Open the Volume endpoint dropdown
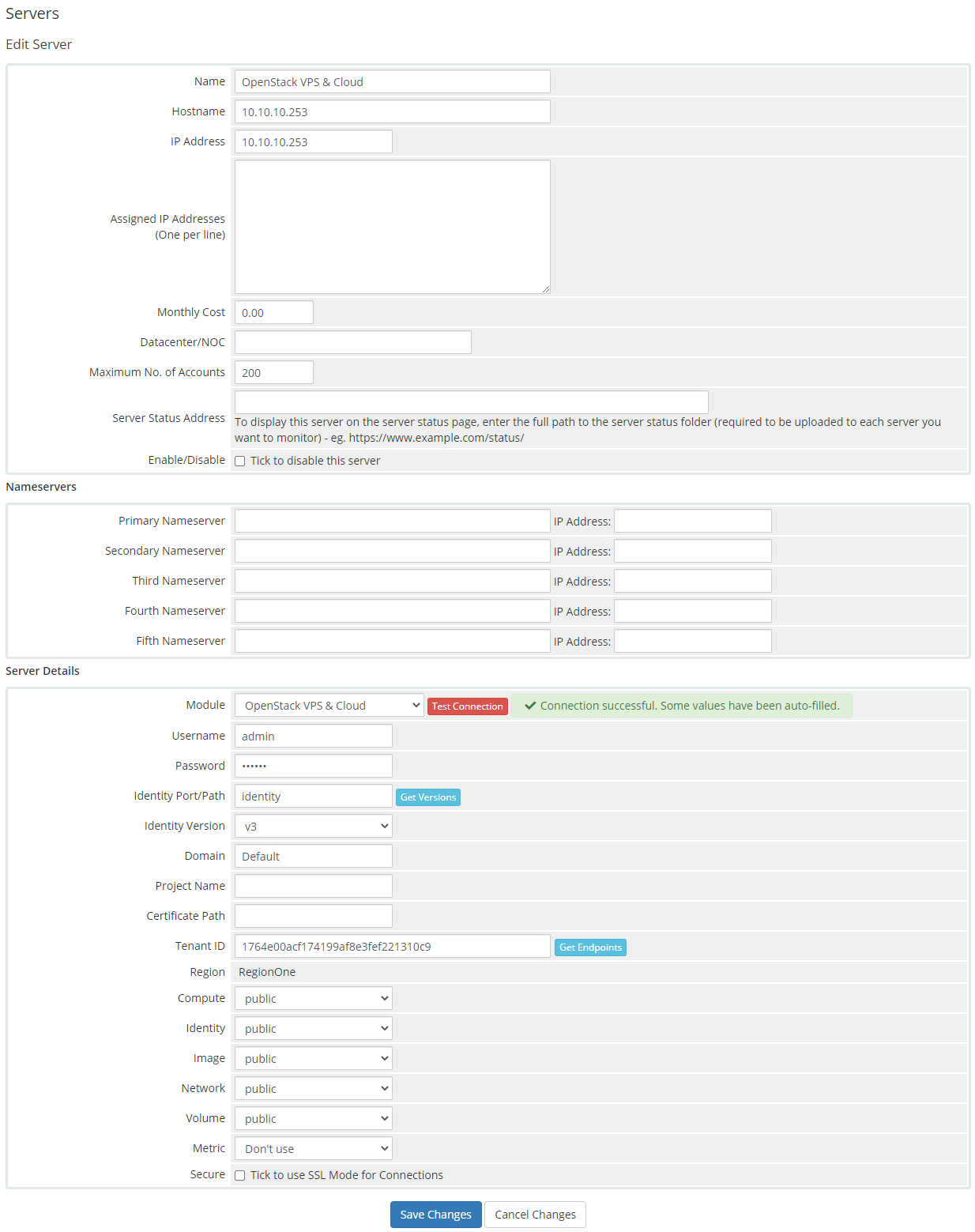Viewport: 975px width, 1232px height. point(314,1119)
